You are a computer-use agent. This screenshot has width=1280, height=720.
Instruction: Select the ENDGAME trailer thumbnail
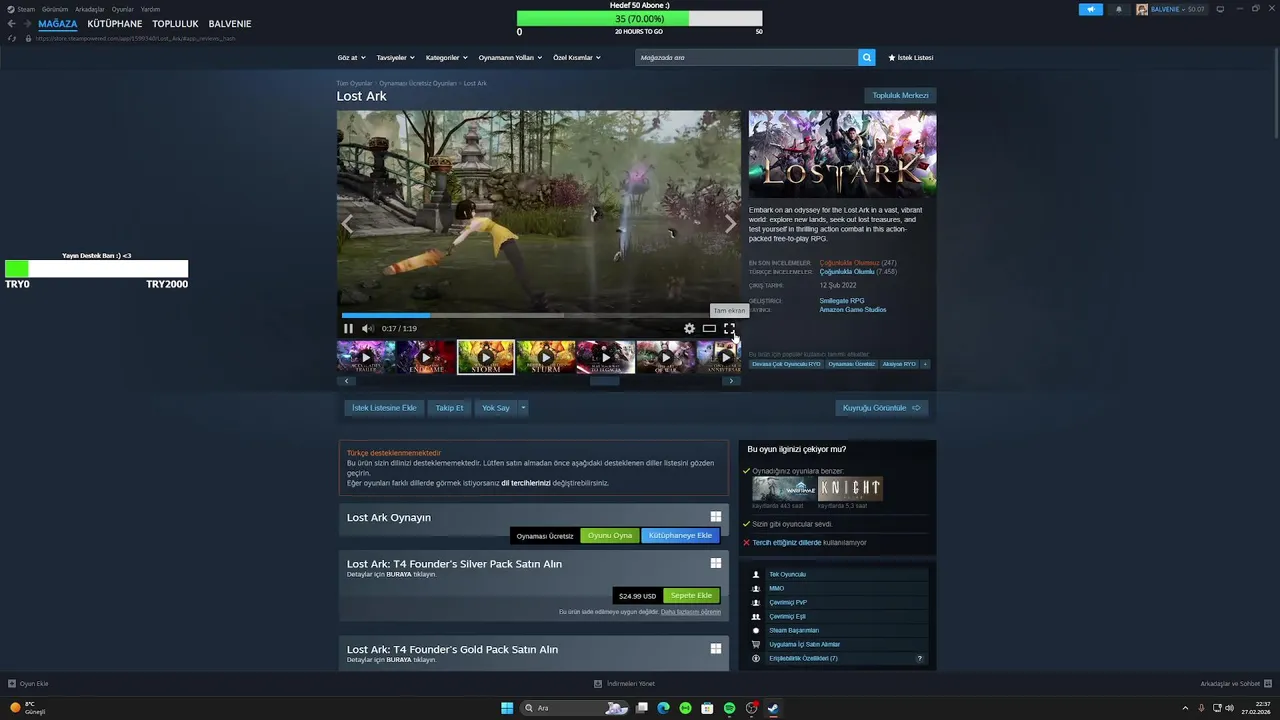point(426,357)
